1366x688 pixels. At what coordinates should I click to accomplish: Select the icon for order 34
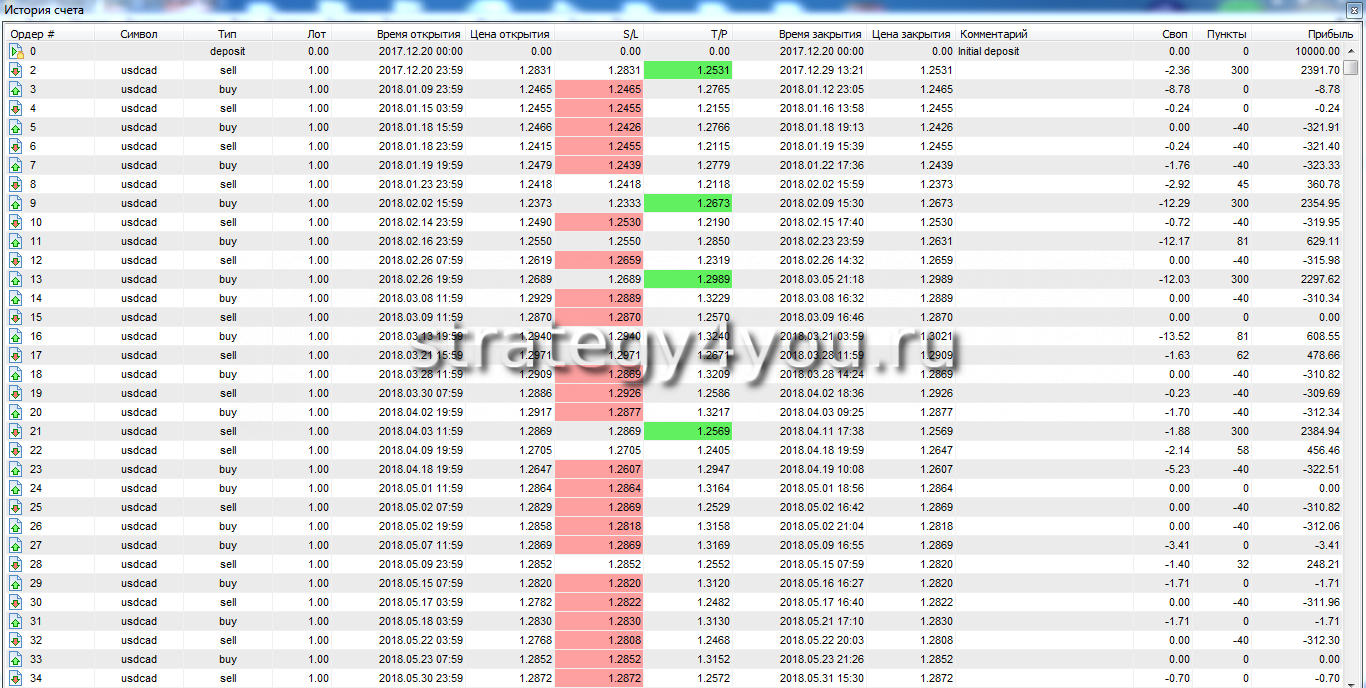point(16,678)
